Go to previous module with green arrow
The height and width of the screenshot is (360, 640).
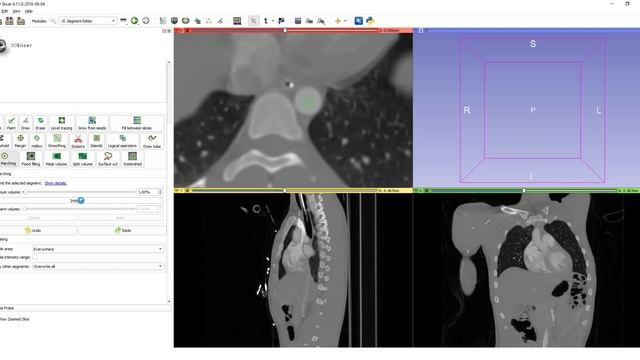click(134, 20)
